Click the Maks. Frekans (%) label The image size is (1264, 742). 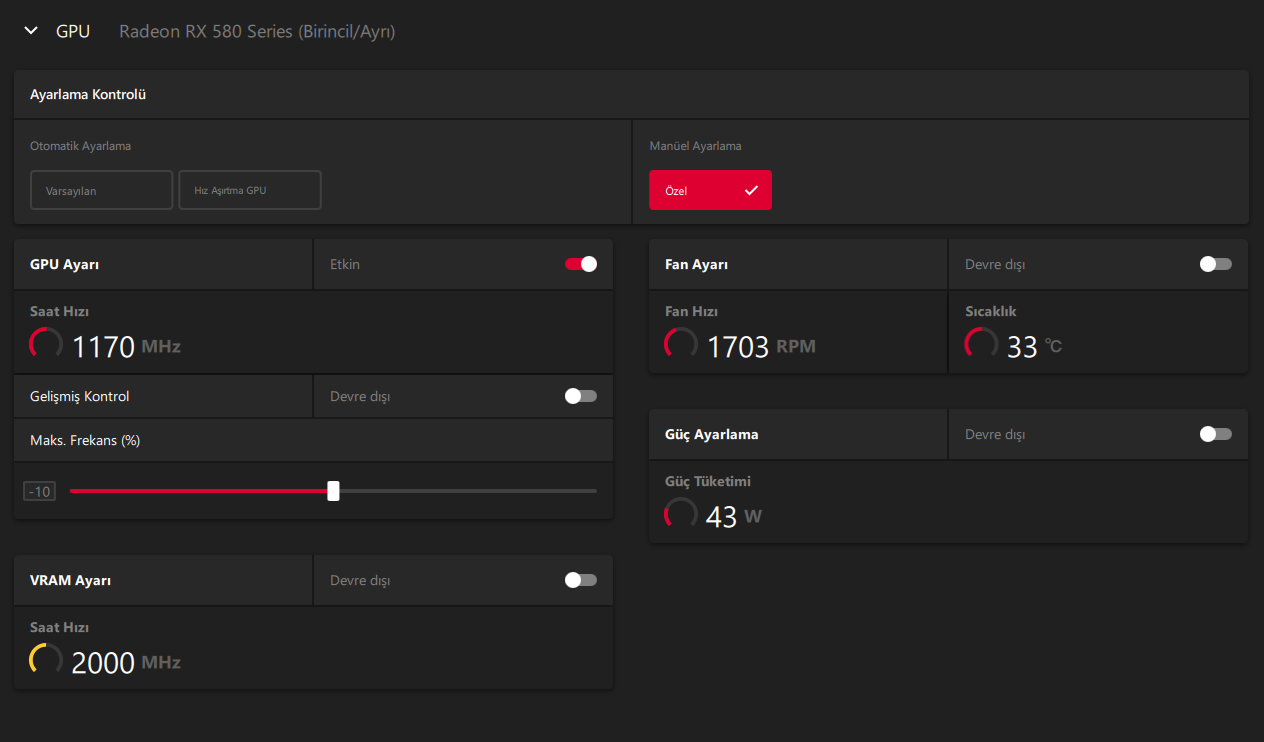[x=85, y=440]
